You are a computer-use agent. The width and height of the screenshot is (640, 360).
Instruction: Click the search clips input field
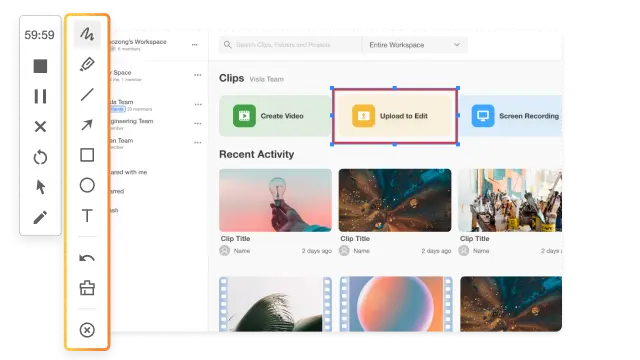coord(290,45)
